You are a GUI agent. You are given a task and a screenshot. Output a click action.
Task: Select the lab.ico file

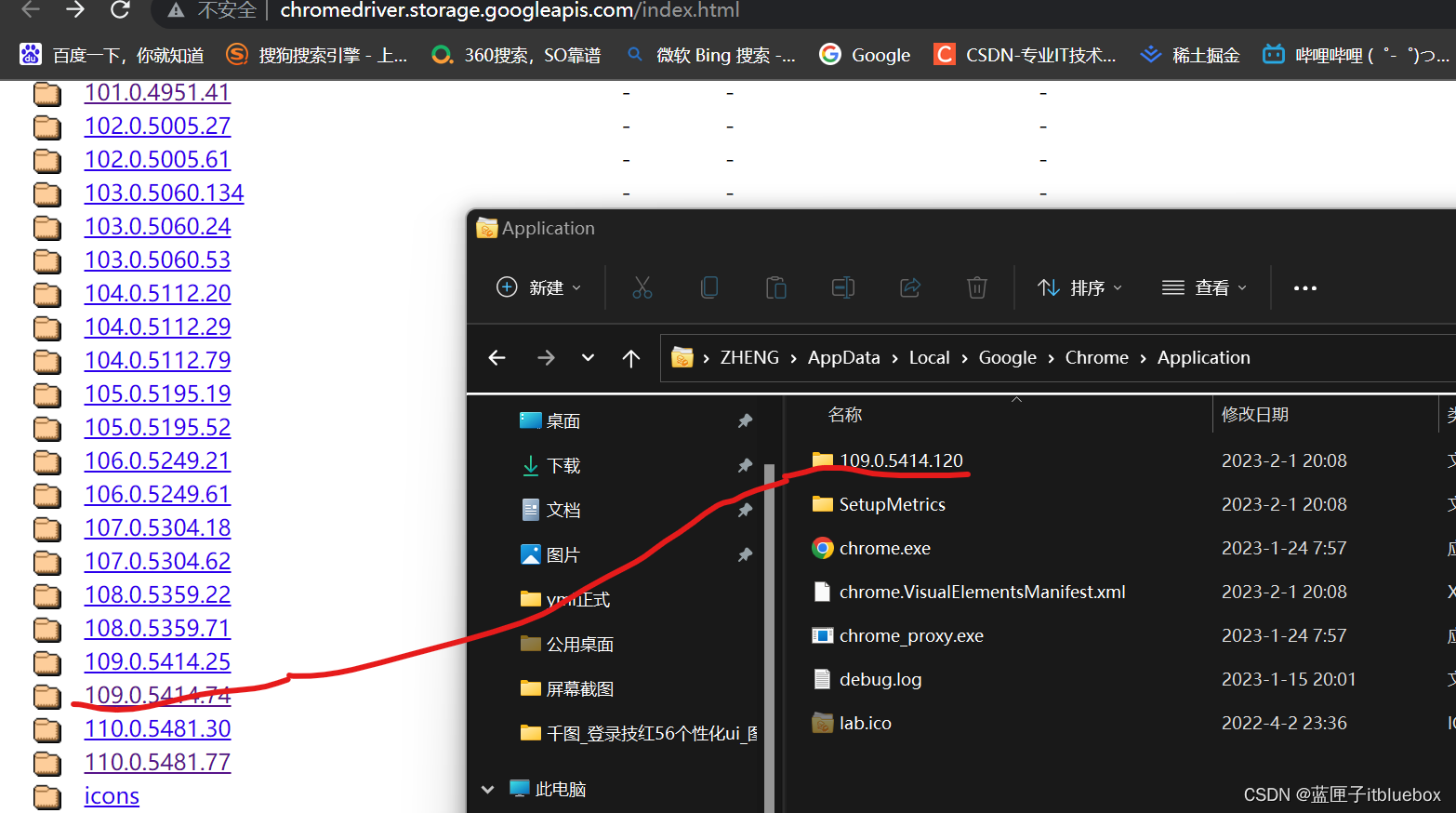click(x=866, y=723)
